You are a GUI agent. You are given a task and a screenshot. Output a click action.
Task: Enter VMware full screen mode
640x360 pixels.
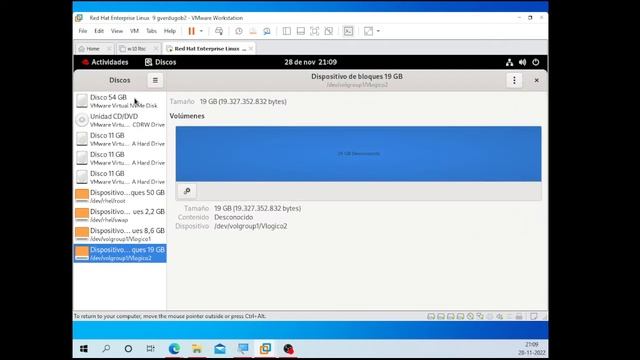314,31
